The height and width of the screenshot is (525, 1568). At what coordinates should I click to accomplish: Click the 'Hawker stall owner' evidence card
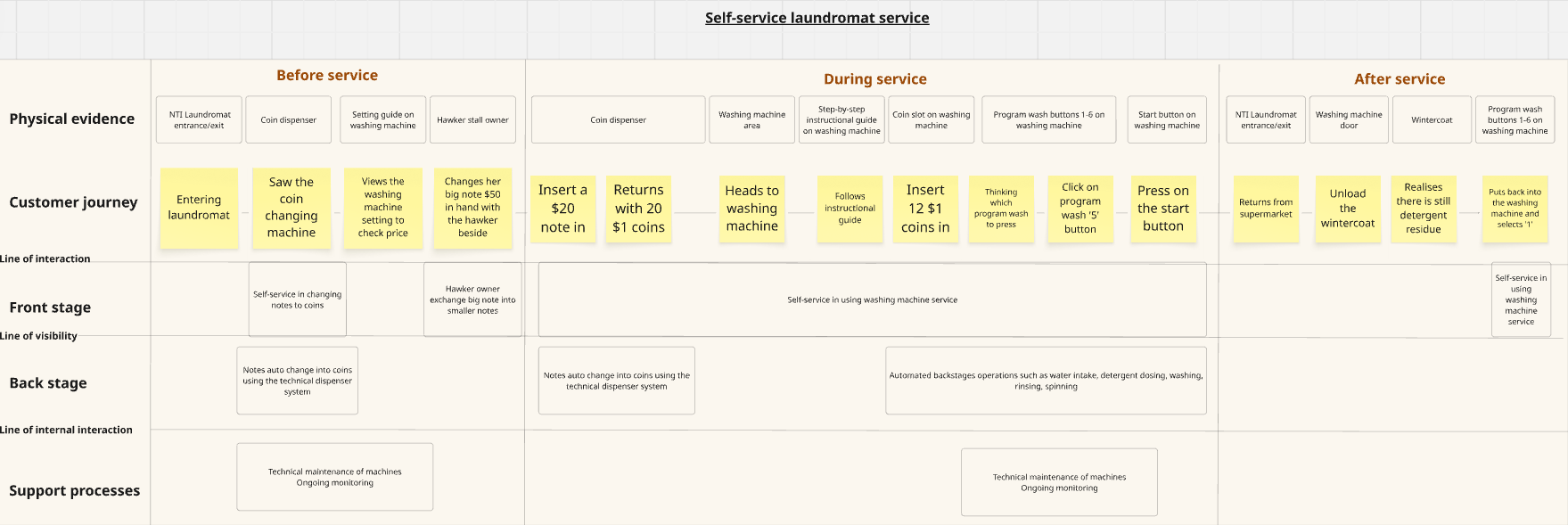pyautogui.click(x=472, y=119)
